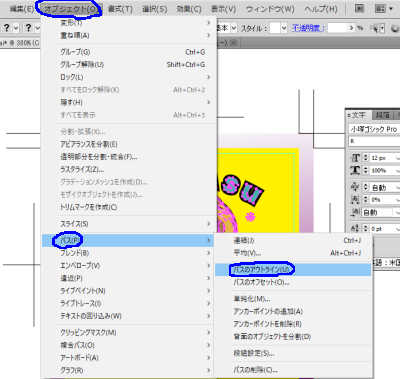Click the first question mark icon in the control bar

7,28
